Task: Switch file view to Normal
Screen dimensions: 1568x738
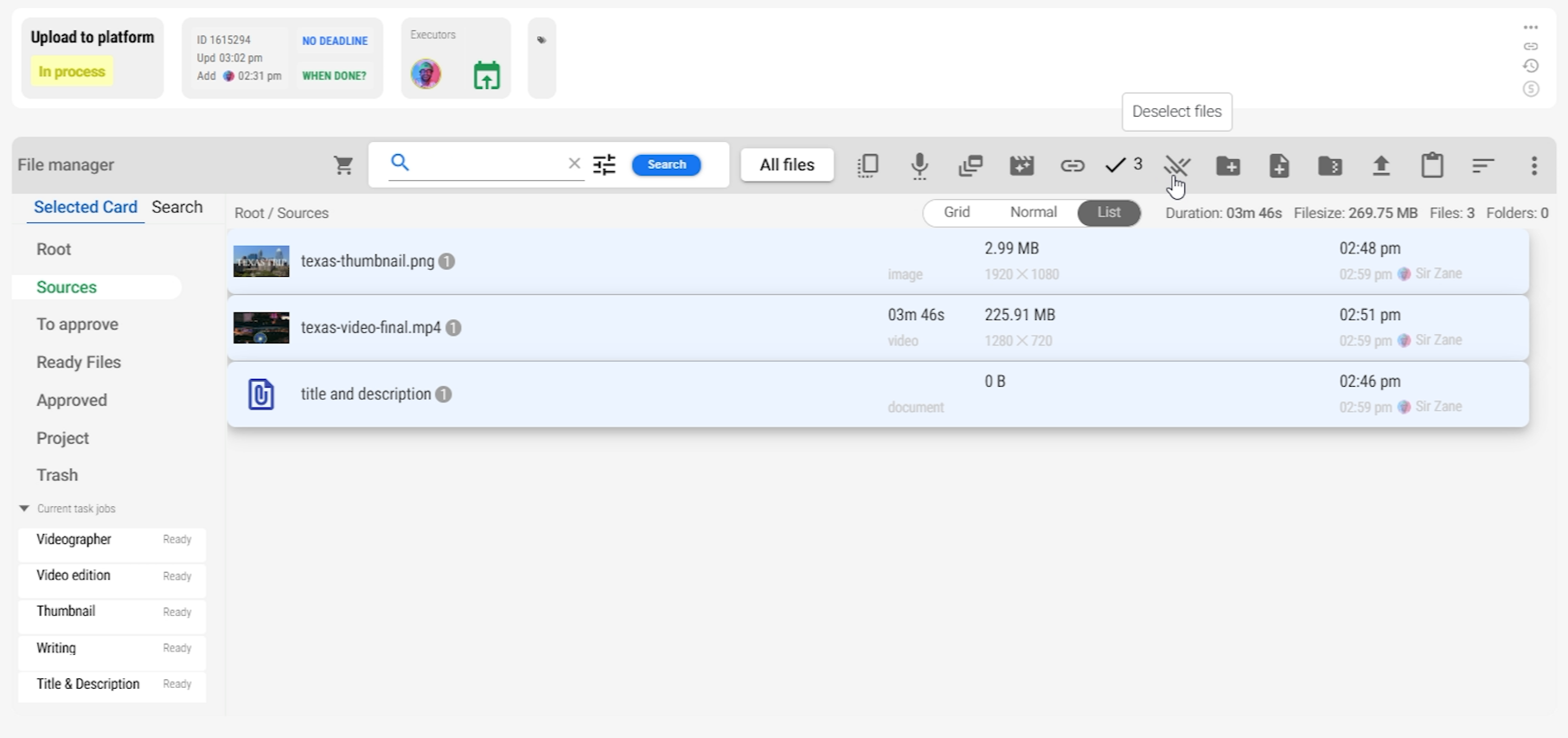Action: coord(1033,213)
